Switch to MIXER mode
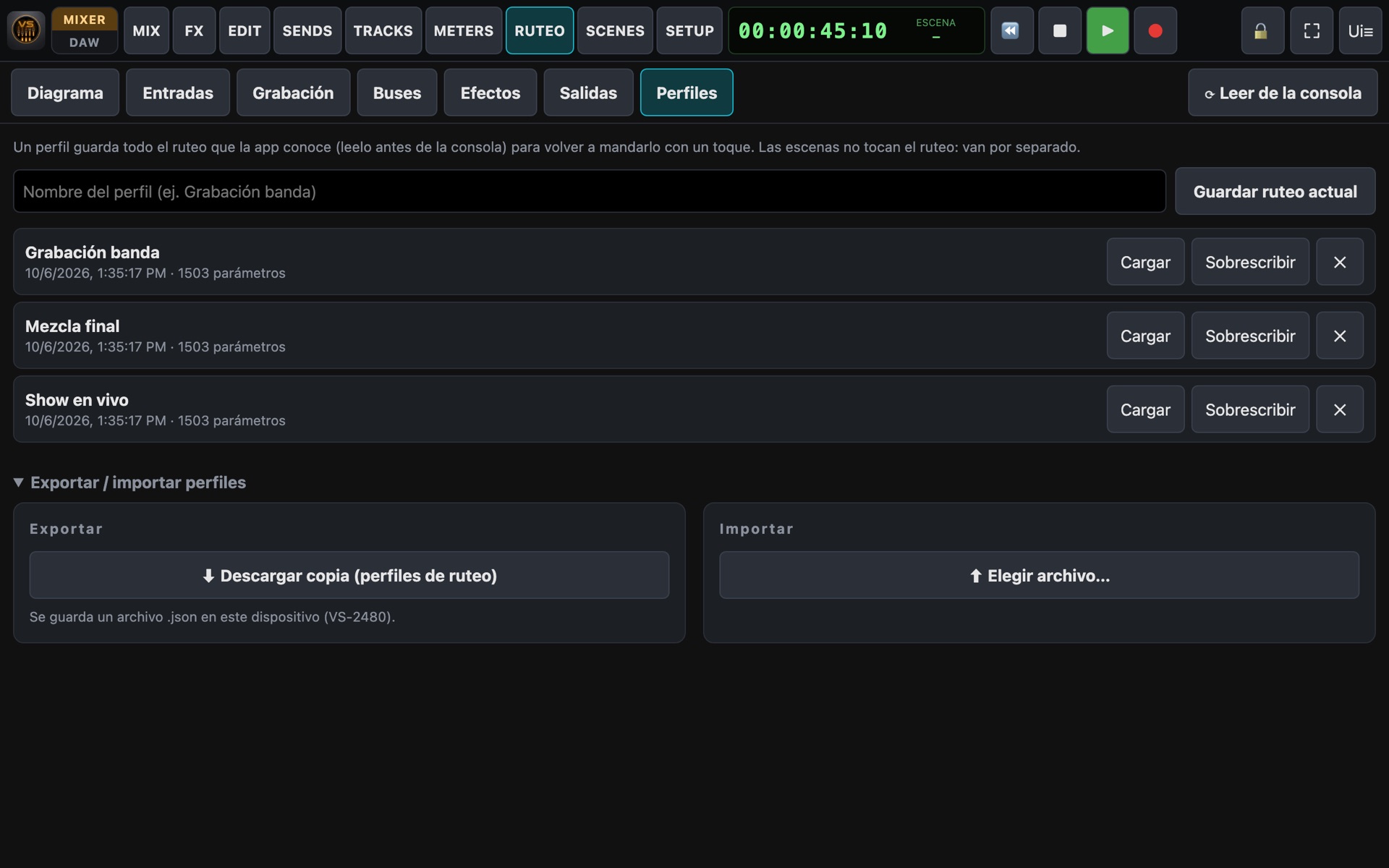1389x868 pixels. point(85,20)
